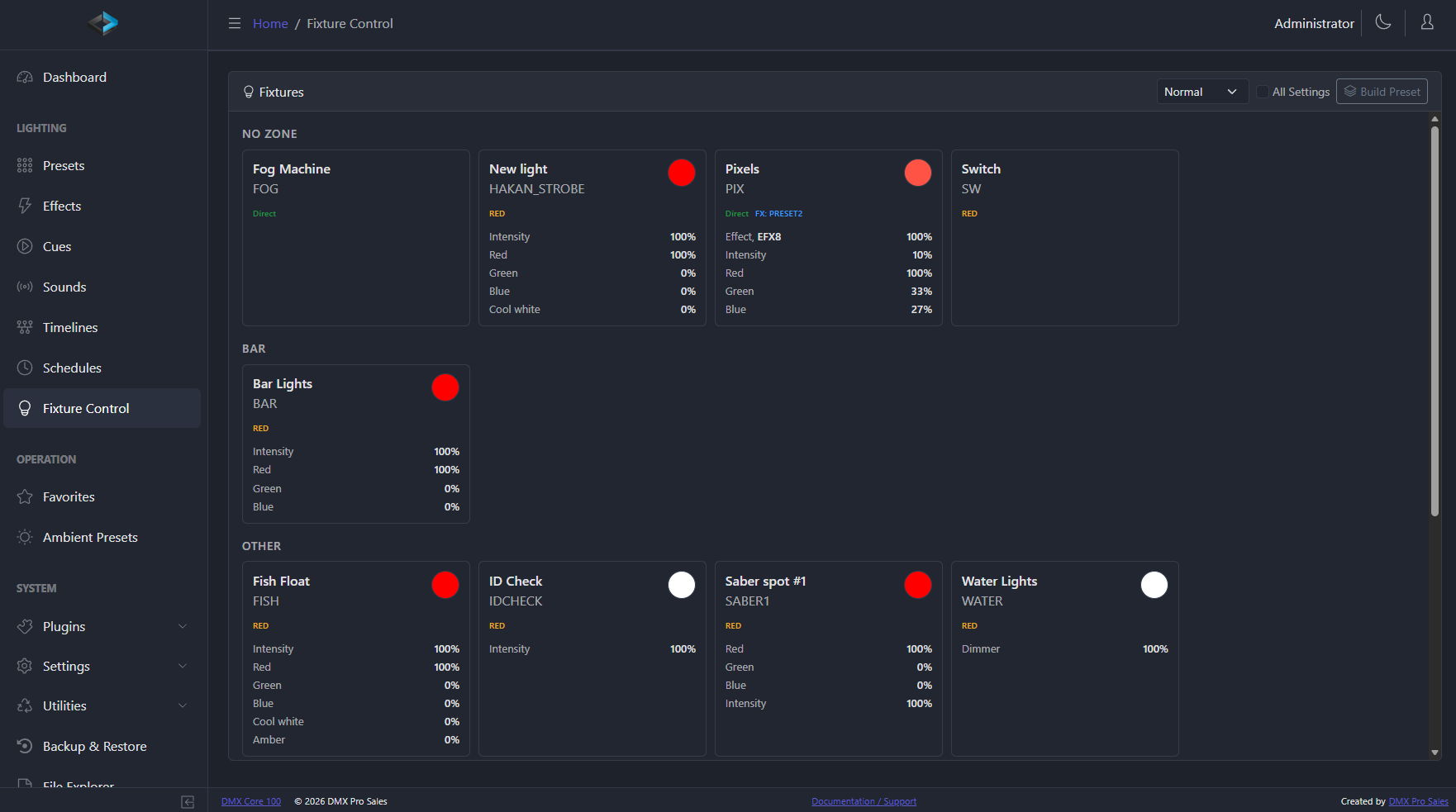Select the Presets icon in the sidebar

tap(24, 164)
